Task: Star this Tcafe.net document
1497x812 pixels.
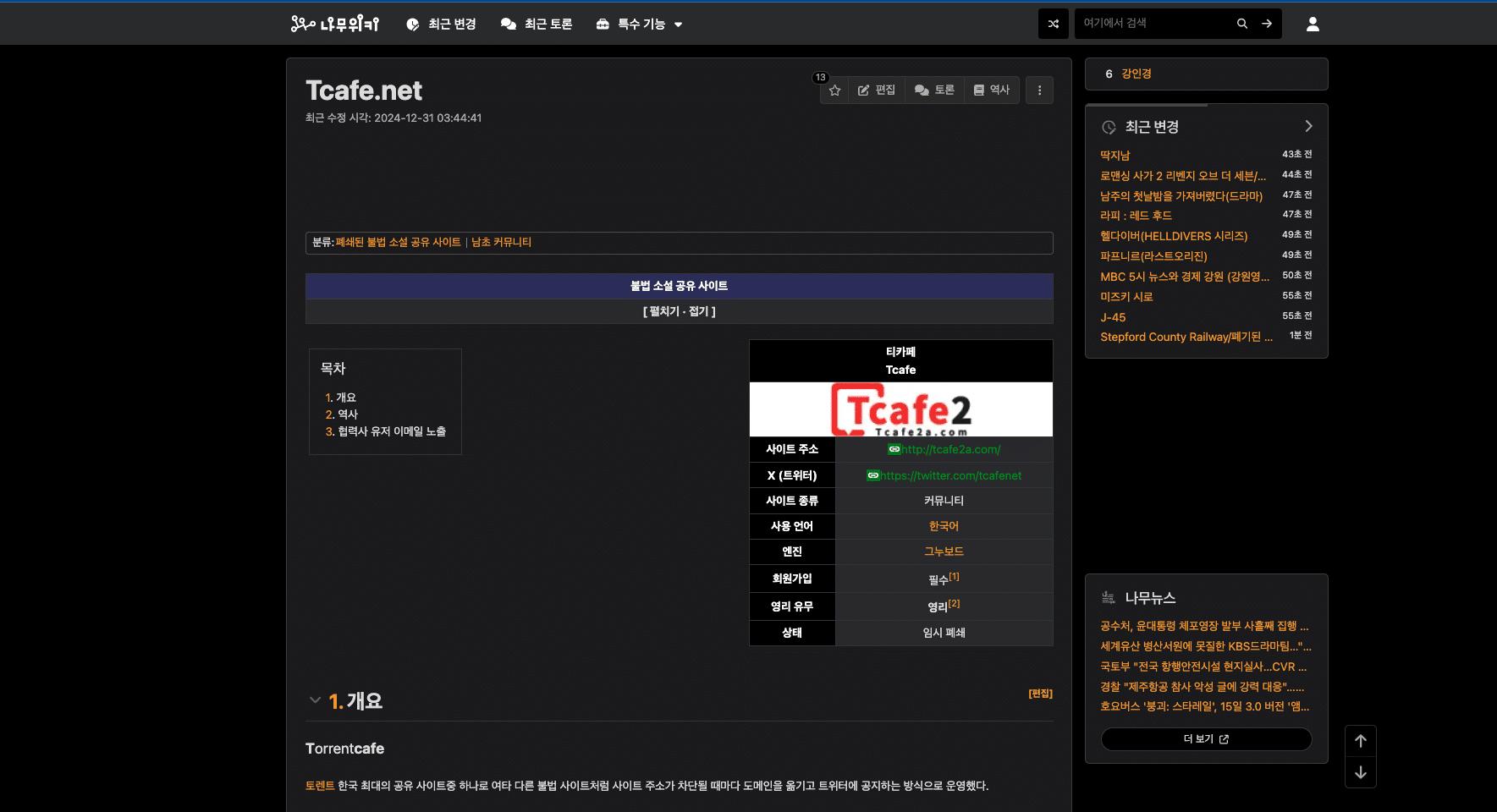Action: 834,91
